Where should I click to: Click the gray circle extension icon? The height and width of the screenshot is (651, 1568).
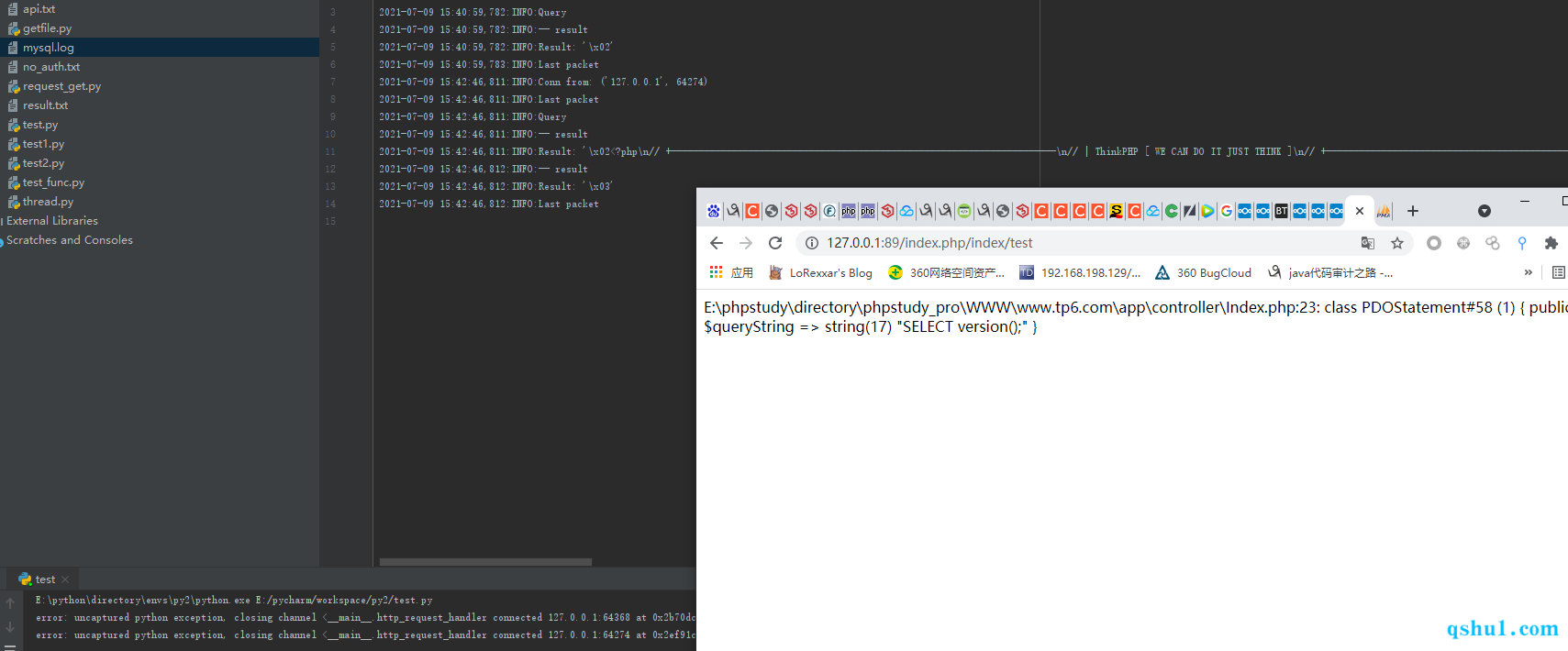[x=1434, y=243]
